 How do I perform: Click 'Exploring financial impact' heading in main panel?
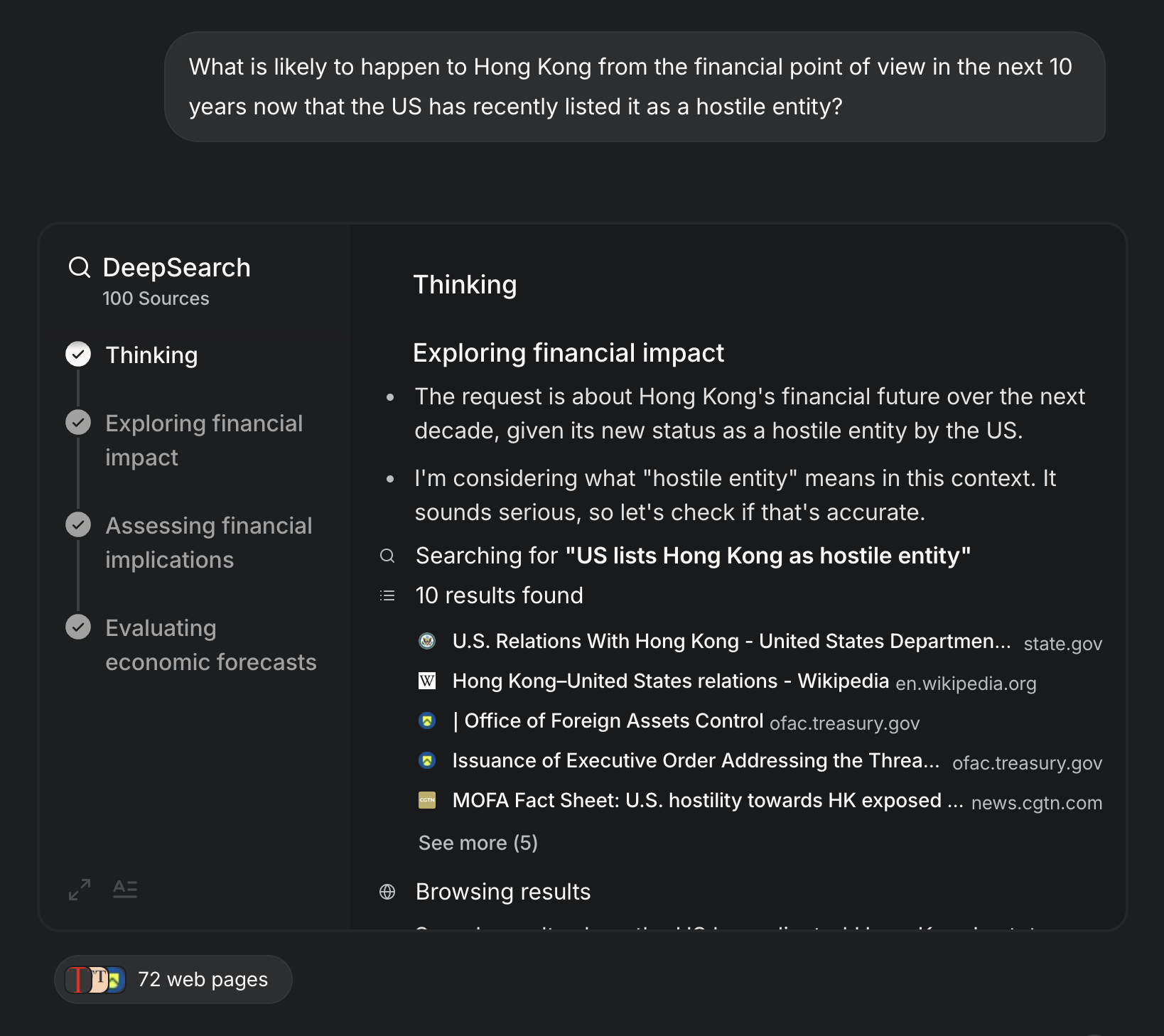coord(568,353)
